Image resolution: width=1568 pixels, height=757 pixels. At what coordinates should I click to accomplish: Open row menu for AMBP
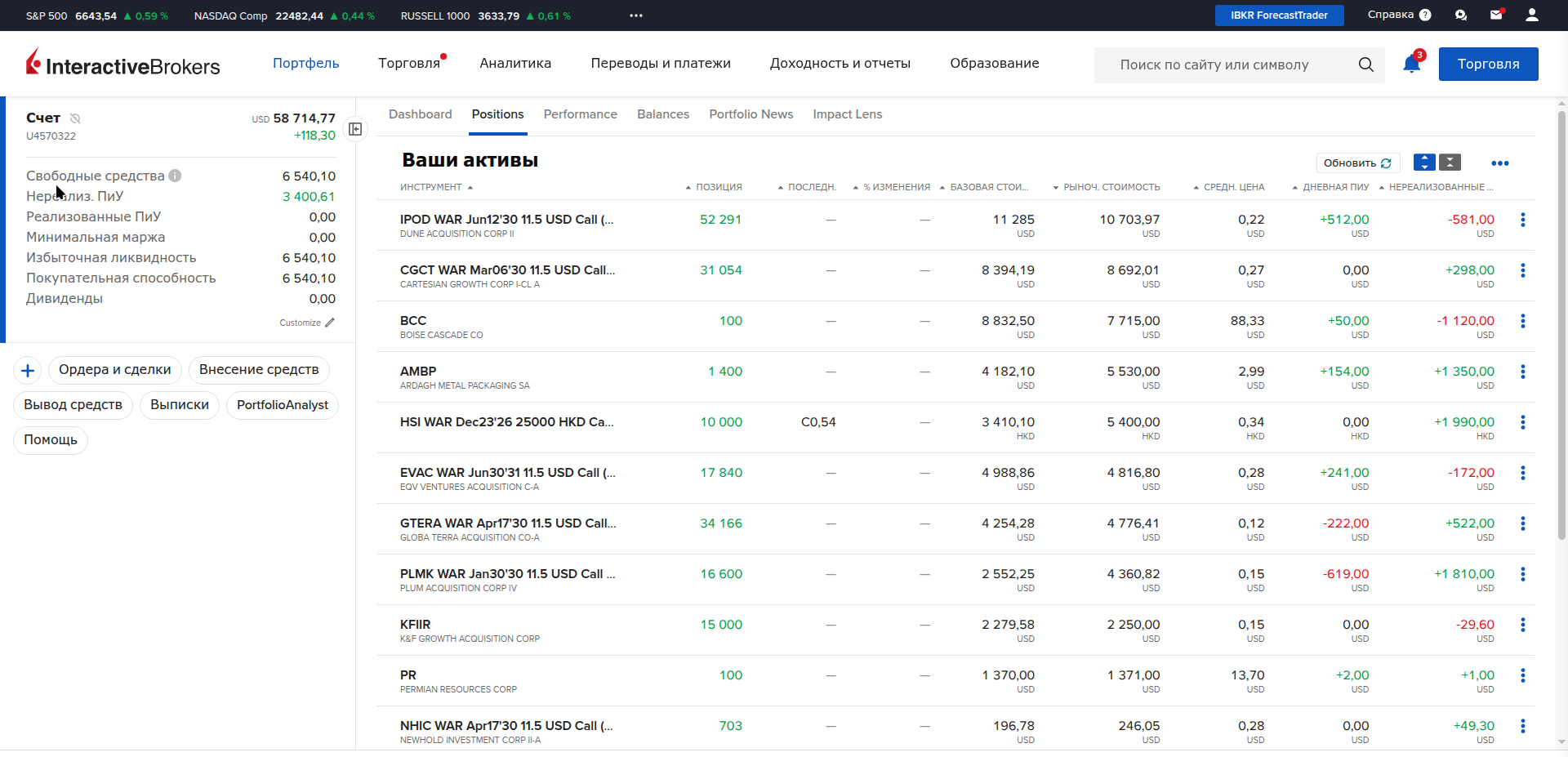[x=1523, y=372]
